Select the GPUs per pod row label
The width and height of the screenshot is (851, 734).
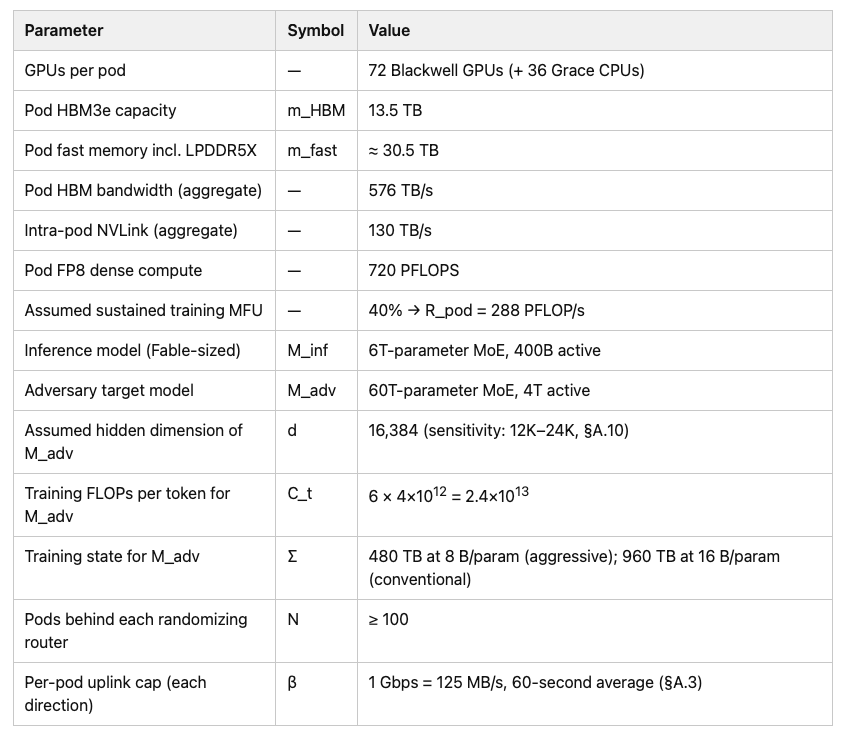coord(75,71)
